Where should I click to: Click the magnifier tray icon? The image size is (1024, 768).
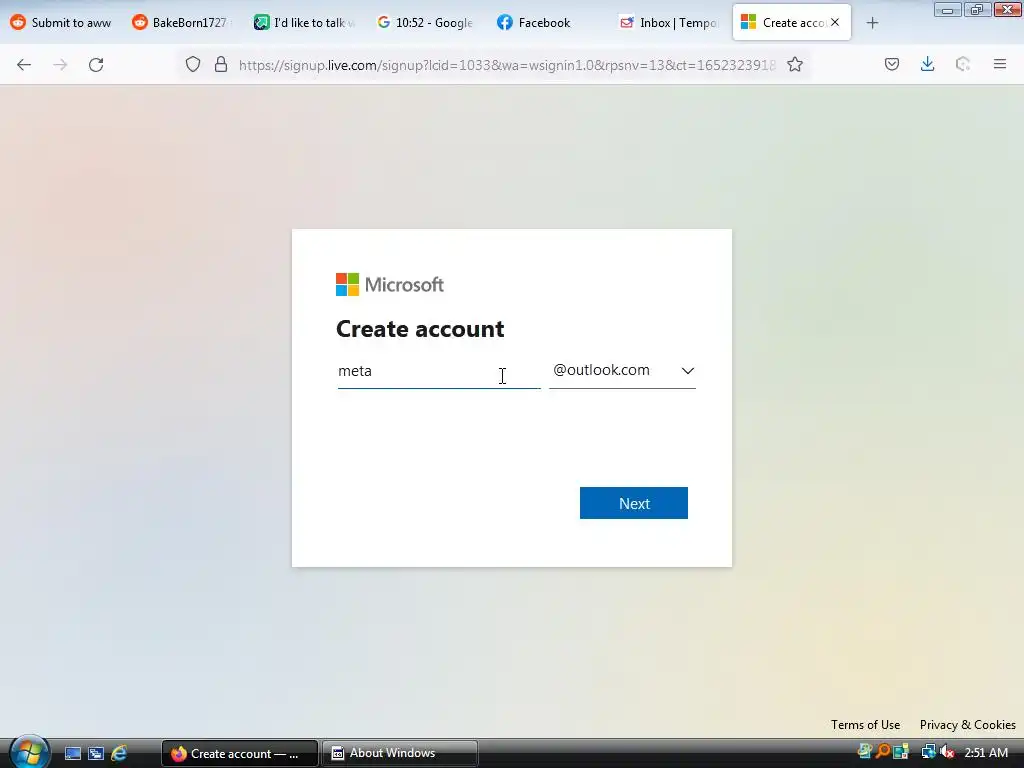(883, 752)
